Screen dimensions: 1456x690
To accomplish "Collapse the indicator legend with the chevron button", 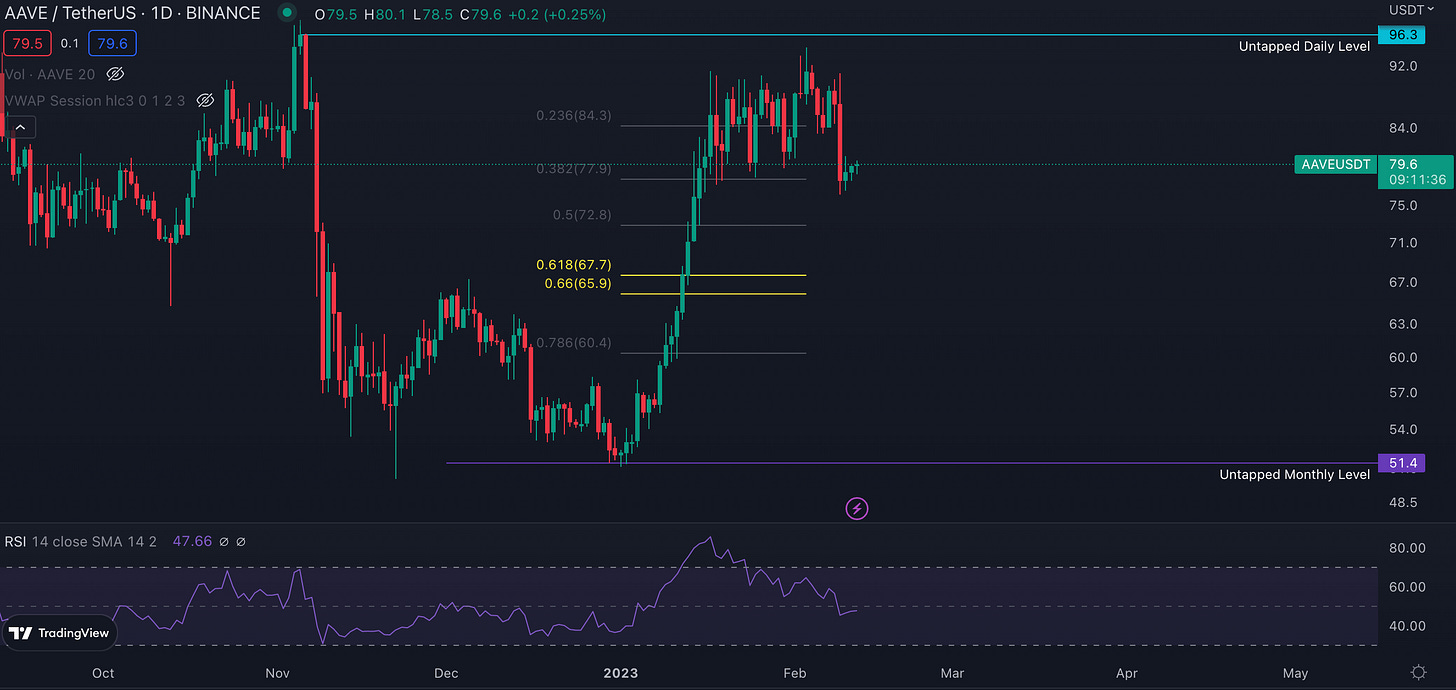I will pyautogui.click(x=20, y=127).
